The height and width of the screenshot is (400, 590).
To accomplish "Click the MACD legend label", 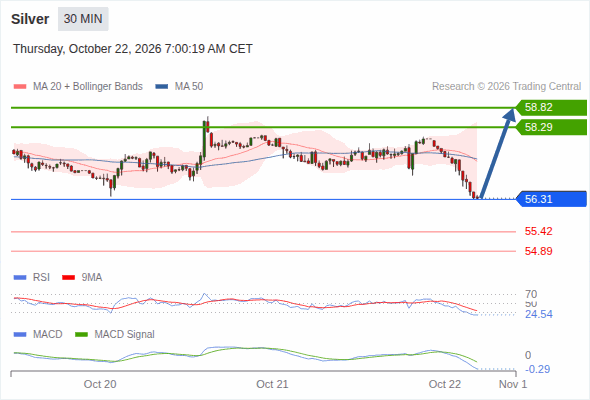I will click(x=48, y=334).
